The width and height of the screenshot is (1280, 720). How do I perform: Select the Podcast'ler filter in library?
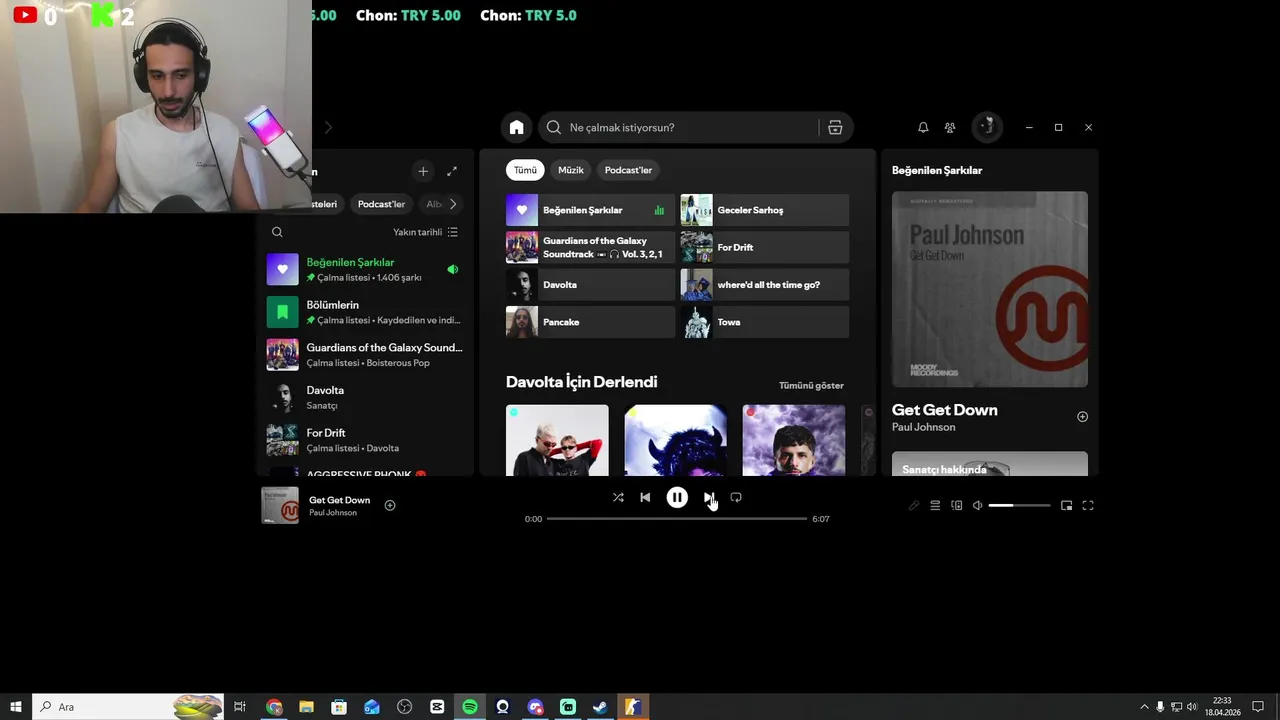point(381,204)
